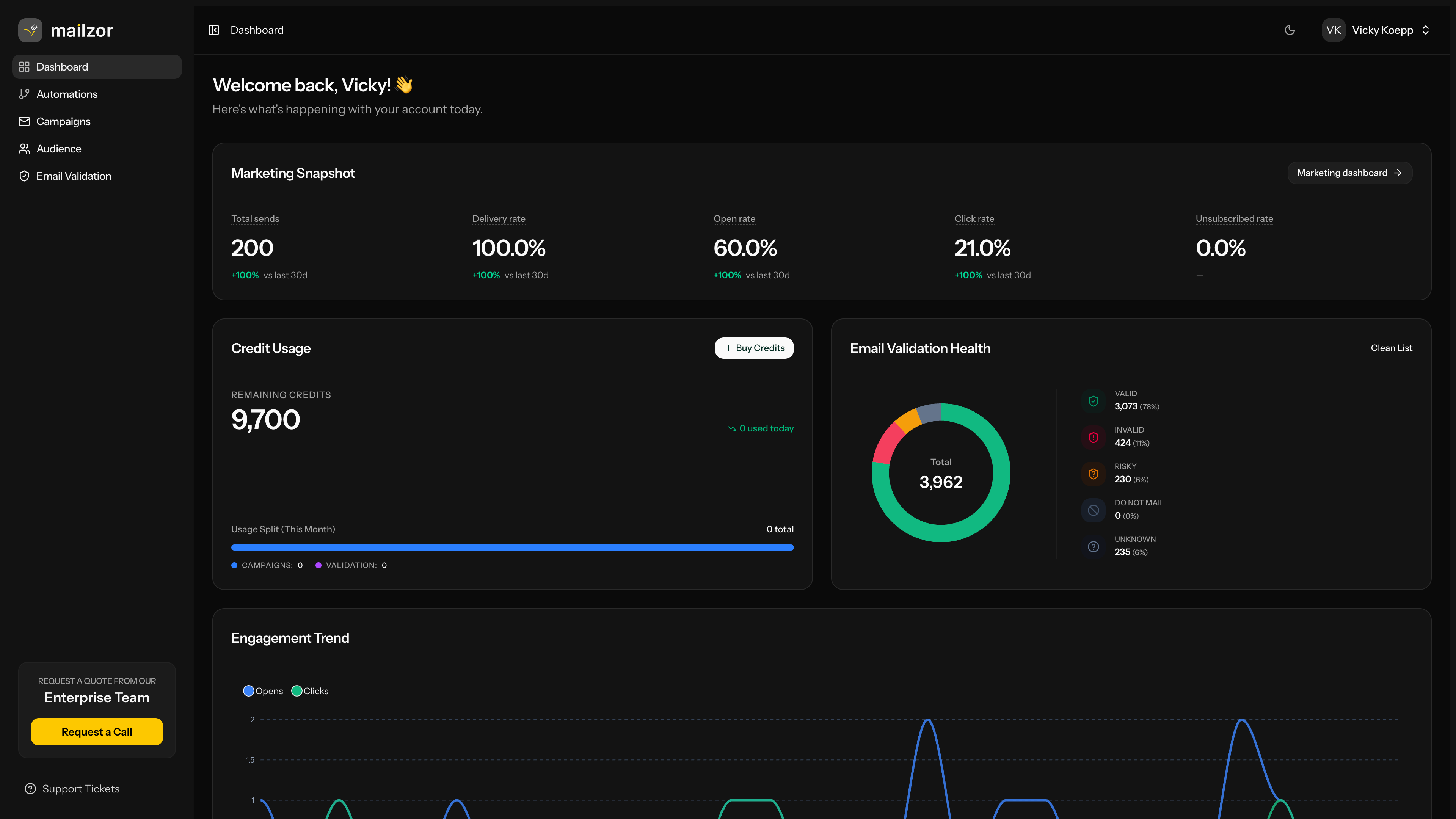Click the orange Risky shield icon

tap(1094, 474)
